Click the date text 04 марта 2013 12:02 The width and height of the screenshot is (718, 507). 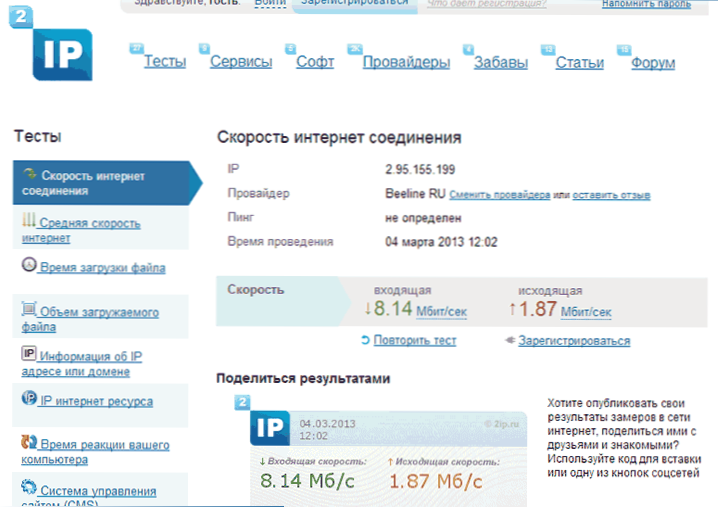click(441, 242)
